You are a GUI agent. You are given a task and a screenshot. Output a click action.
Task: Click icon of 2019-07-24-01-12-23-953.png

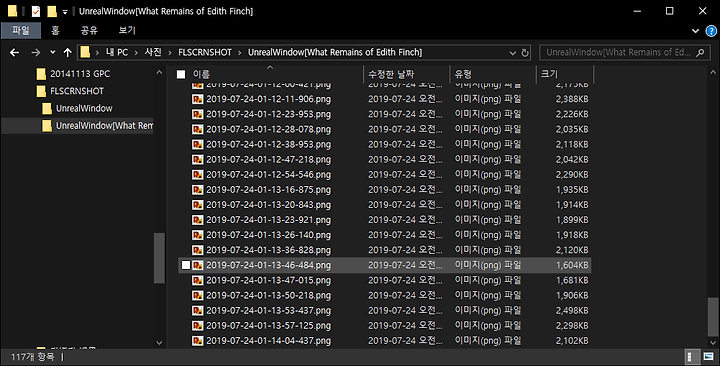[x=197, y=114]
